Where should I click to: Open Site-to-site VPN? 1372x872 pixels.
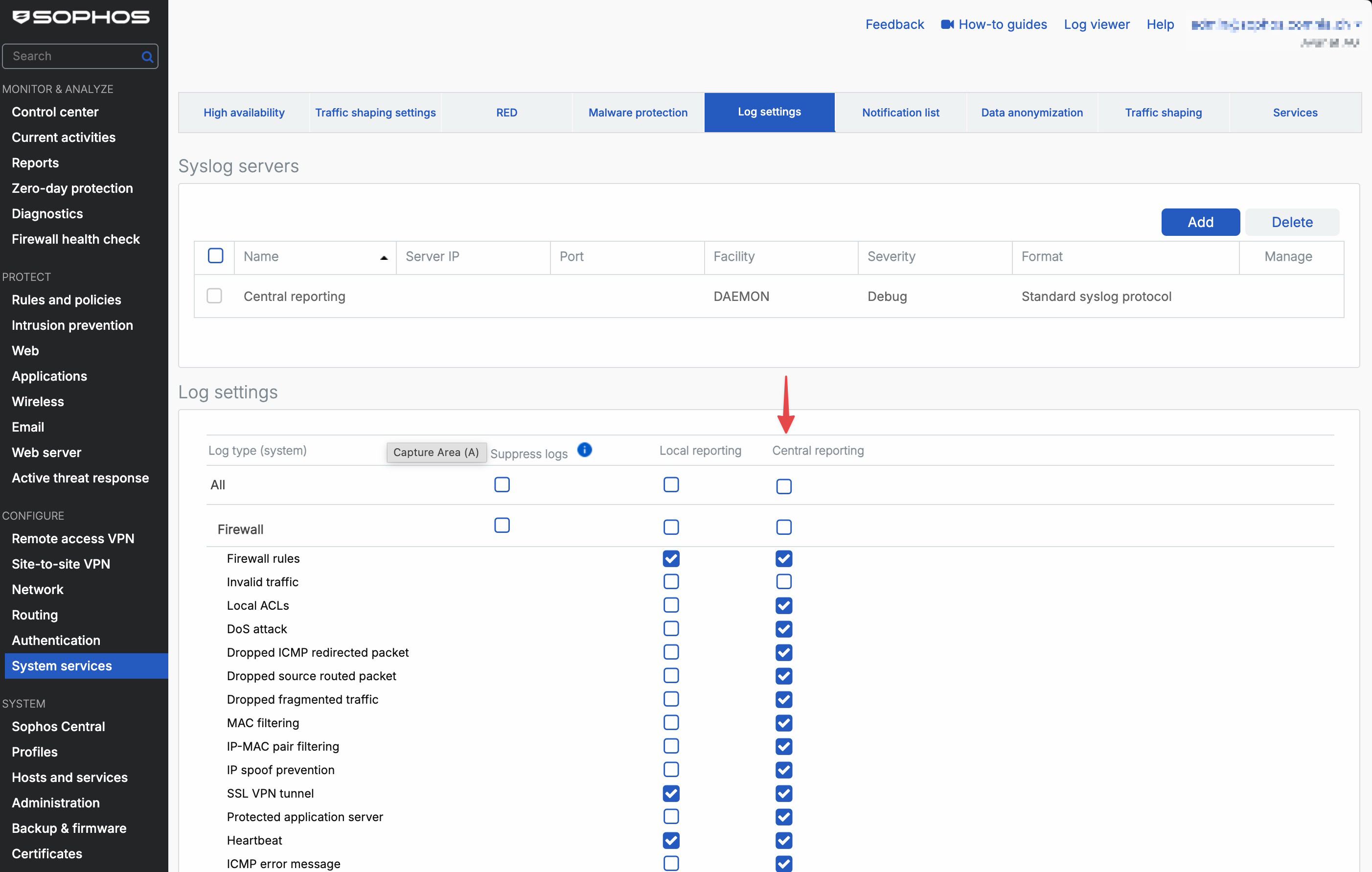pyautogui.click(x=61, y=564)
